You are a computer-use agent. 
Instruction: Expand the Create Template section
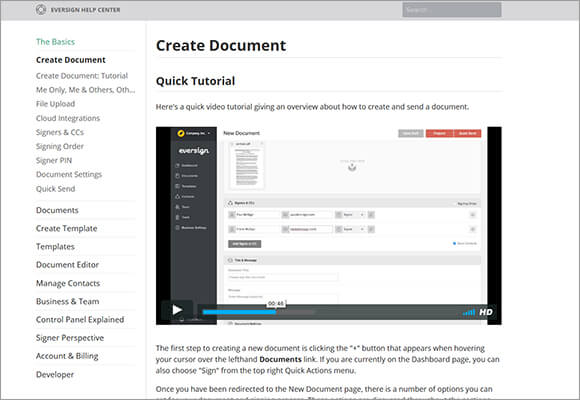pos(67,229)
